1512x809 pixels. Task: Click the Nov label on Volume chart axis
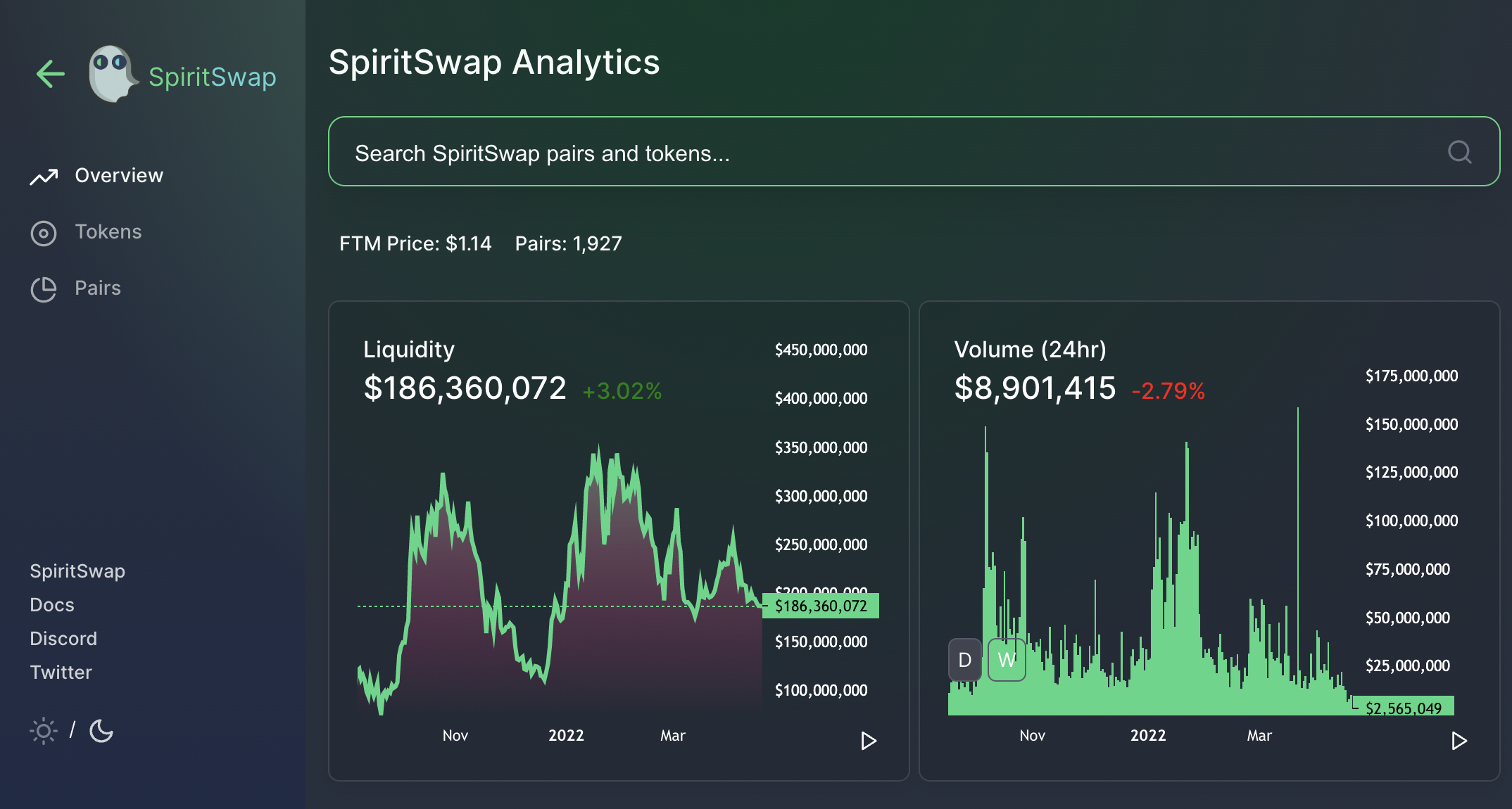pyautogui.click(x=1033, y=735)
